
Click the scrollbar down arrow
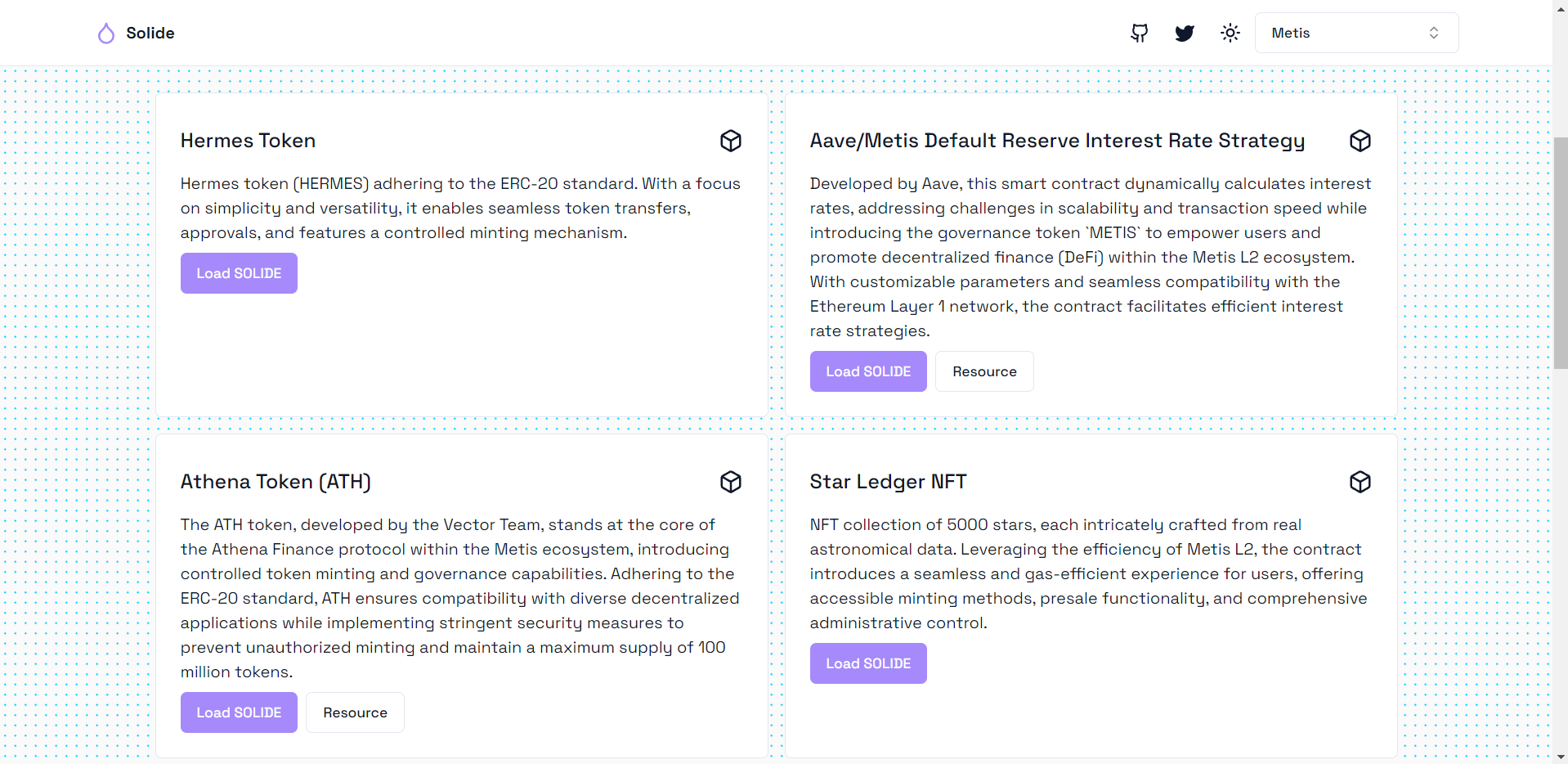pyautogui.click(x=1560, y=757)
